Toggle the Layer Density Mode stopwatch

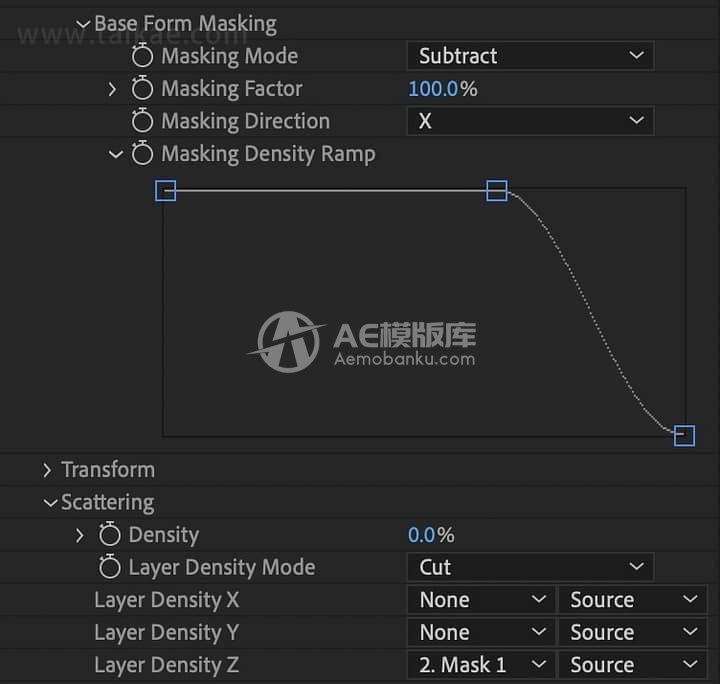[110, 568]
